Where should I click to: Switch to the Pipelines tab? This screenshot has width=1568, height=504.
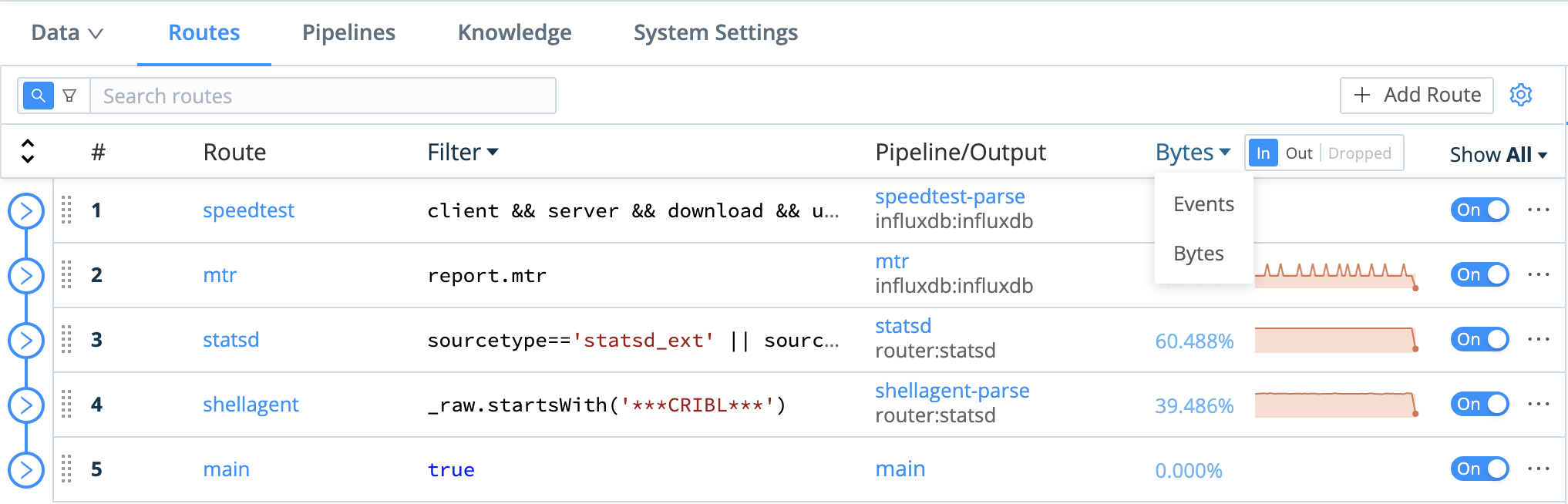pyautogui.click(x=348, y=32)
